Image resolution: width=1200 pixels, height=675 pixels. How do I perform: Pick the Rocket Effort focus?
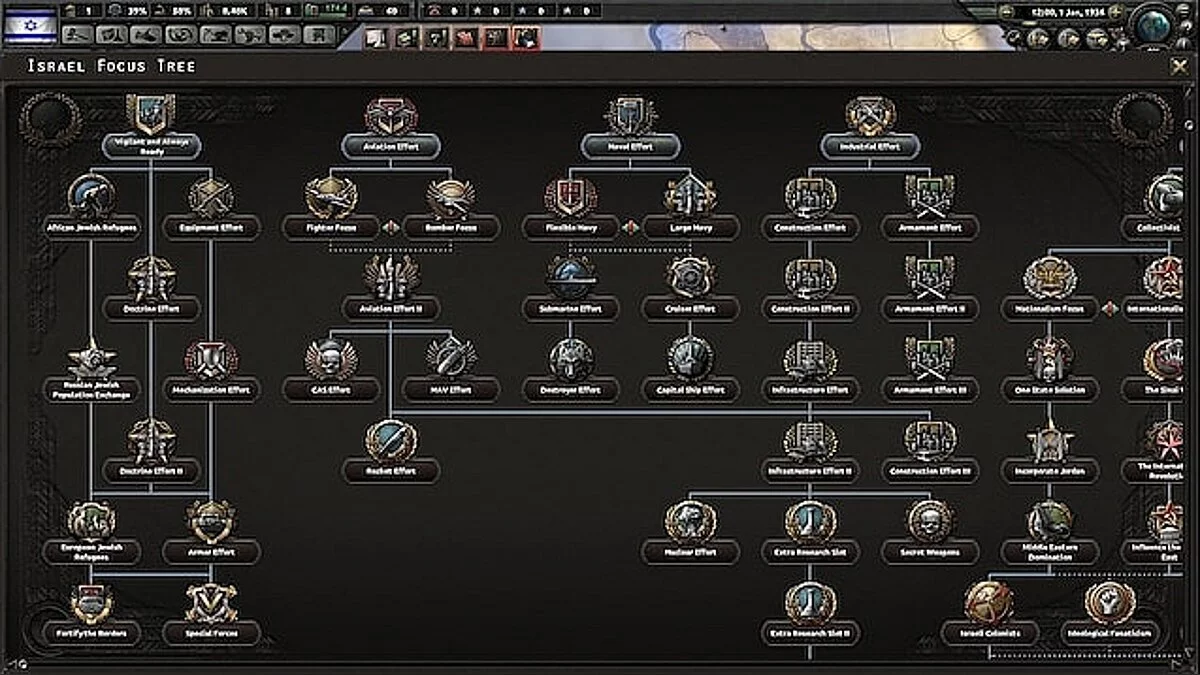point(390,442)
